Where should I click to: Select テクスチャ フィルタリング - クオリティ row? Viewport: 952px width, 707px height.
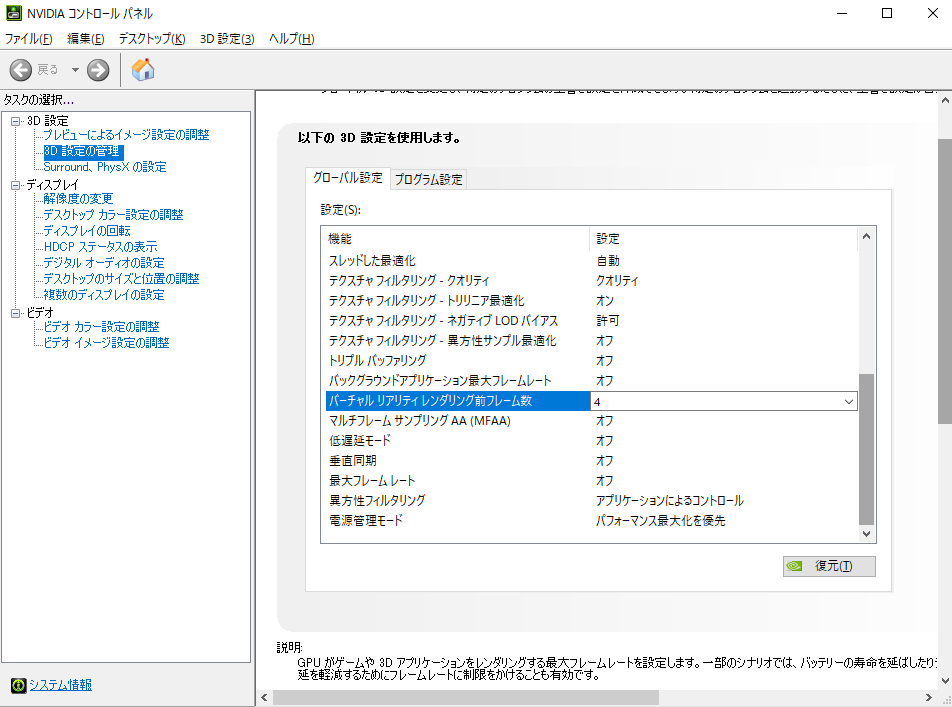(592, 281)
